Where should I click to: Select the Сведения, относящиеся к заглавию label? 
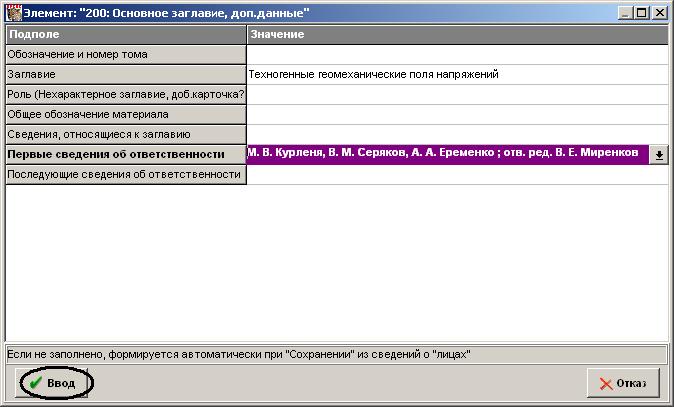pyautogui.click(x=125, y=134)
